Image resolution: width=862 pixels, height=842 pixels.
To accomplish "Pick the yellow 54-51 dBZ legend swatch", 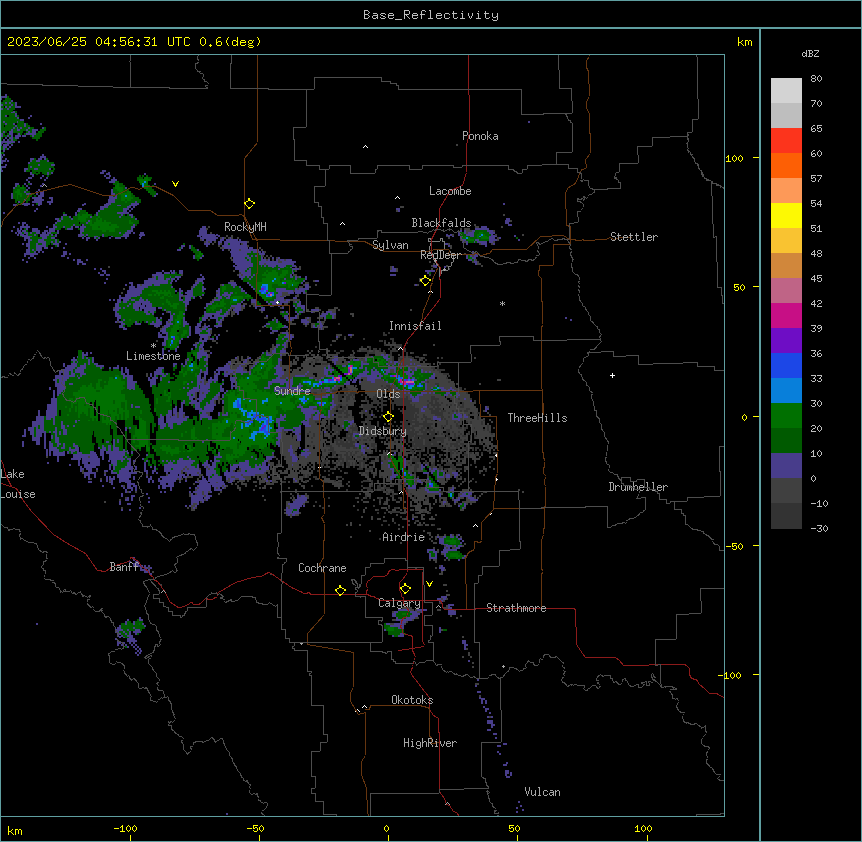I will click(786, 215).
